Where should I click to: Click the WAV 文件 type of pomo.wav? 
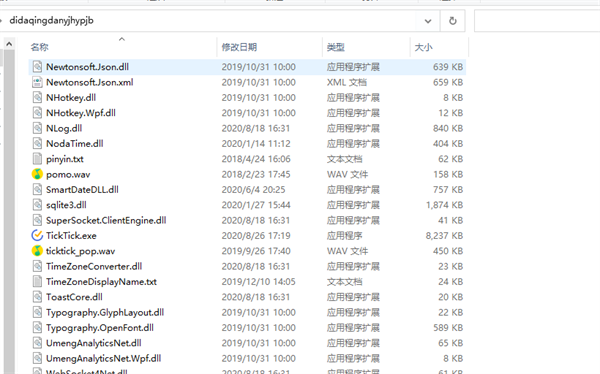point(347,174)
